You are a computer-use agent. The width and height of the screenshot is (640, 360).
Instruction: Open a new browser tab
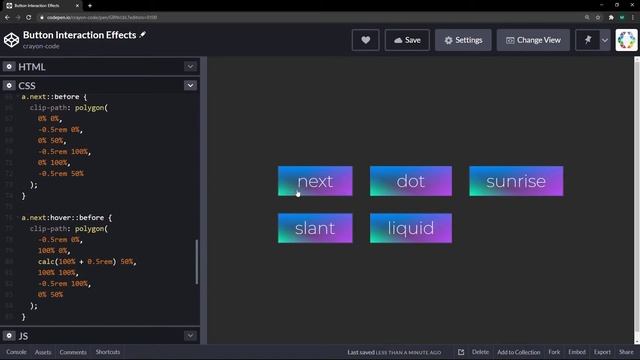coord(90,6)
